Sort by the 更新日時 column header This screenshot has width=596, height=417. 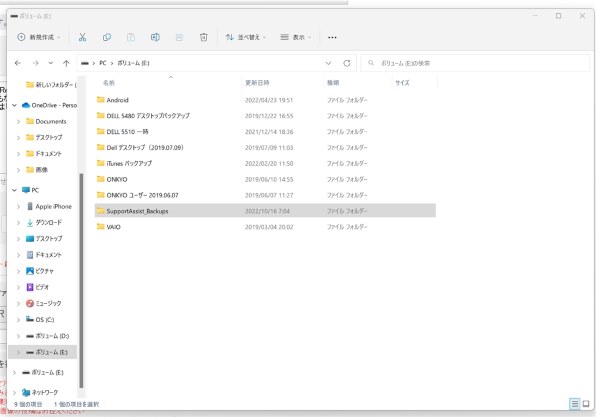[x=257, y=82]
